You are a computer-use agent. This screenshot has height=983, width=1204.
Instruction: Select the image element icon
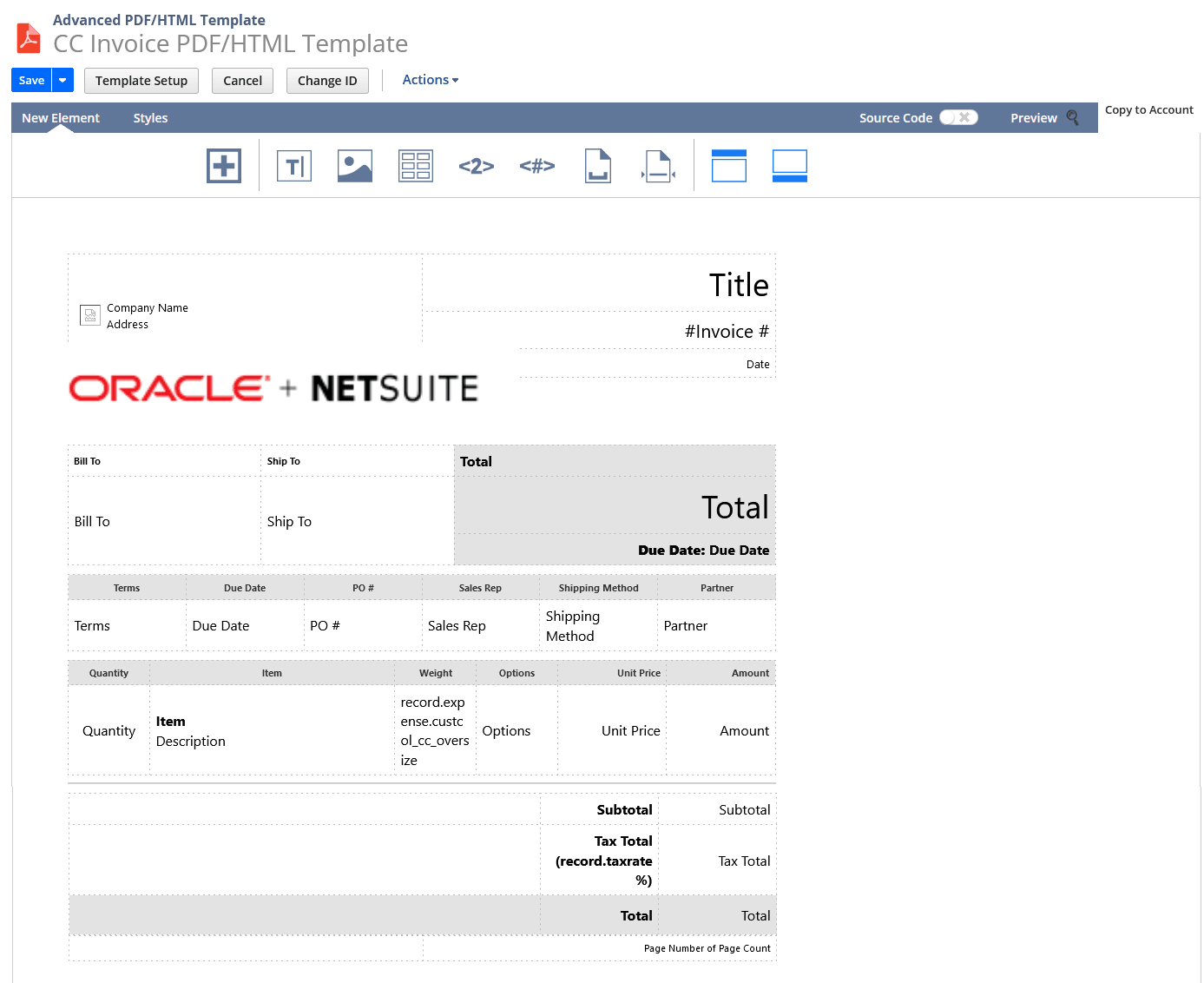355,166
